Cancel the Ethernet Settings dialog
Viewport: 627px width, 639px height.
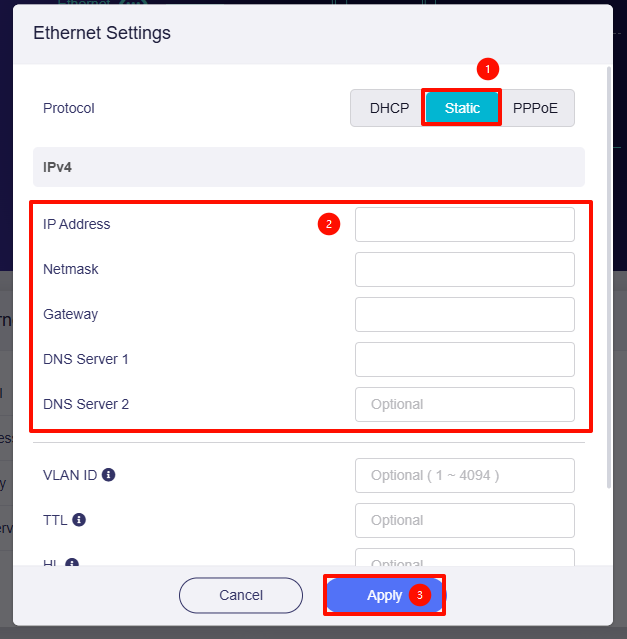241,595
